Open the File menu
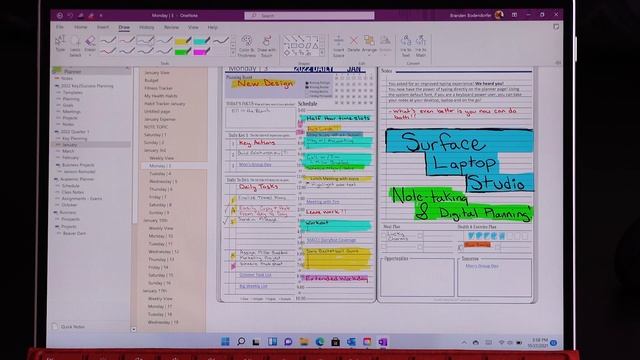Viewport: 640px width, 360px height. click(60, 27)
